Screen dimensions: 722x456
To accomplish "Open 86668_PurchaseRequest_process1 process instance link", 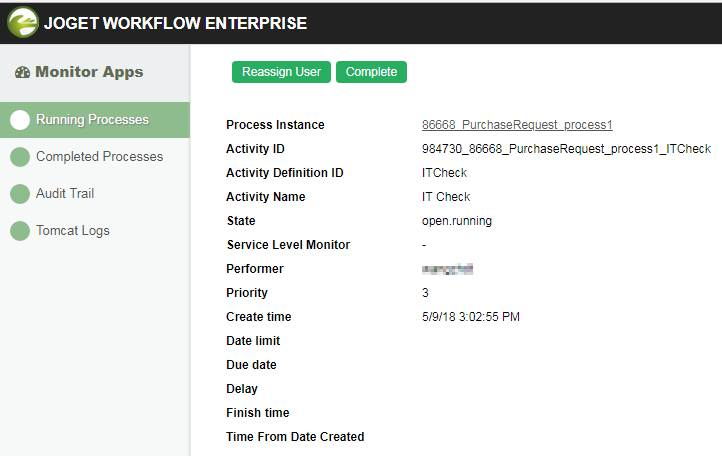I will (x=517, y=125).
